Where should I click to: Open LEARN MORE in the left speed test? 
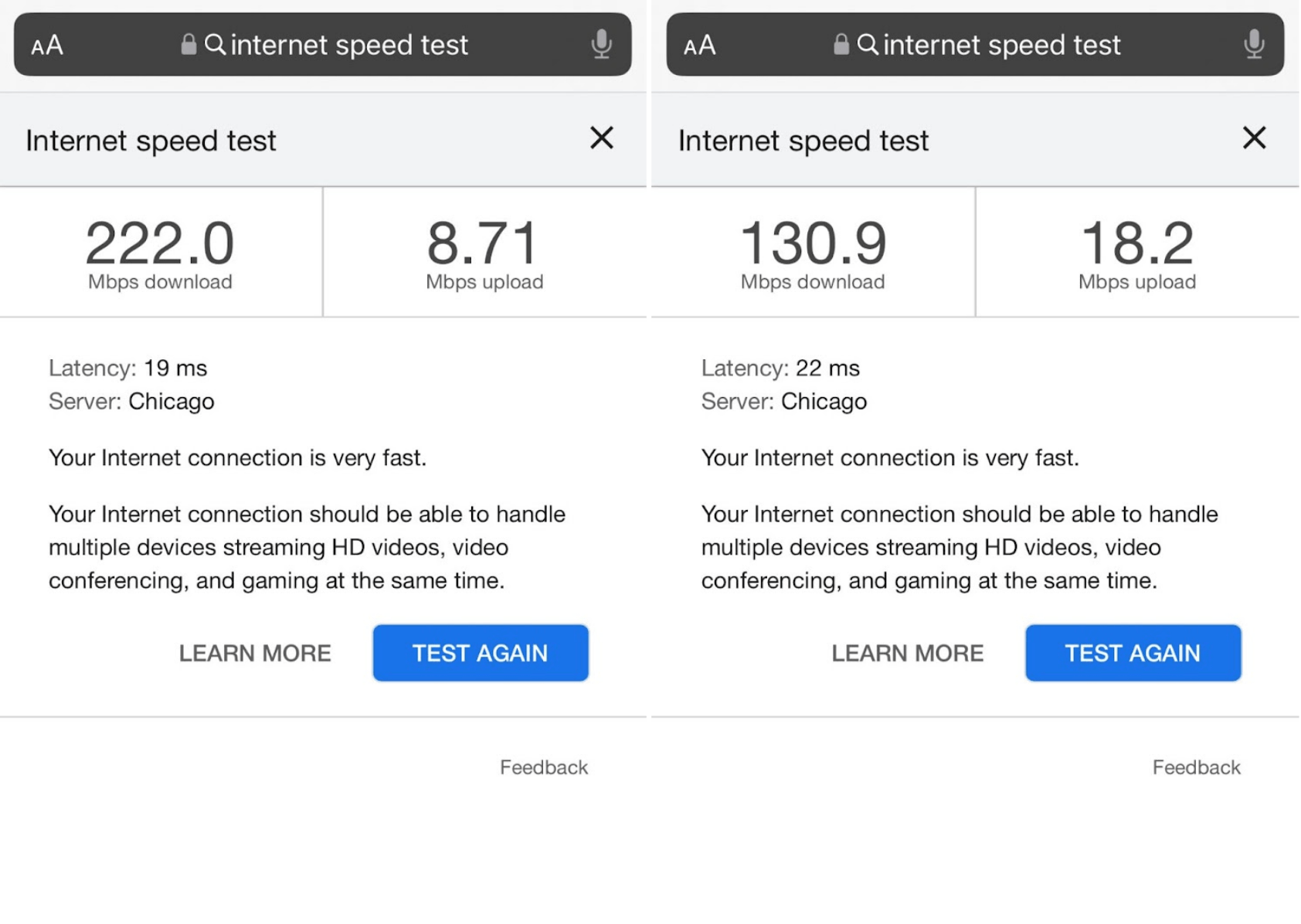pos(255,654)
